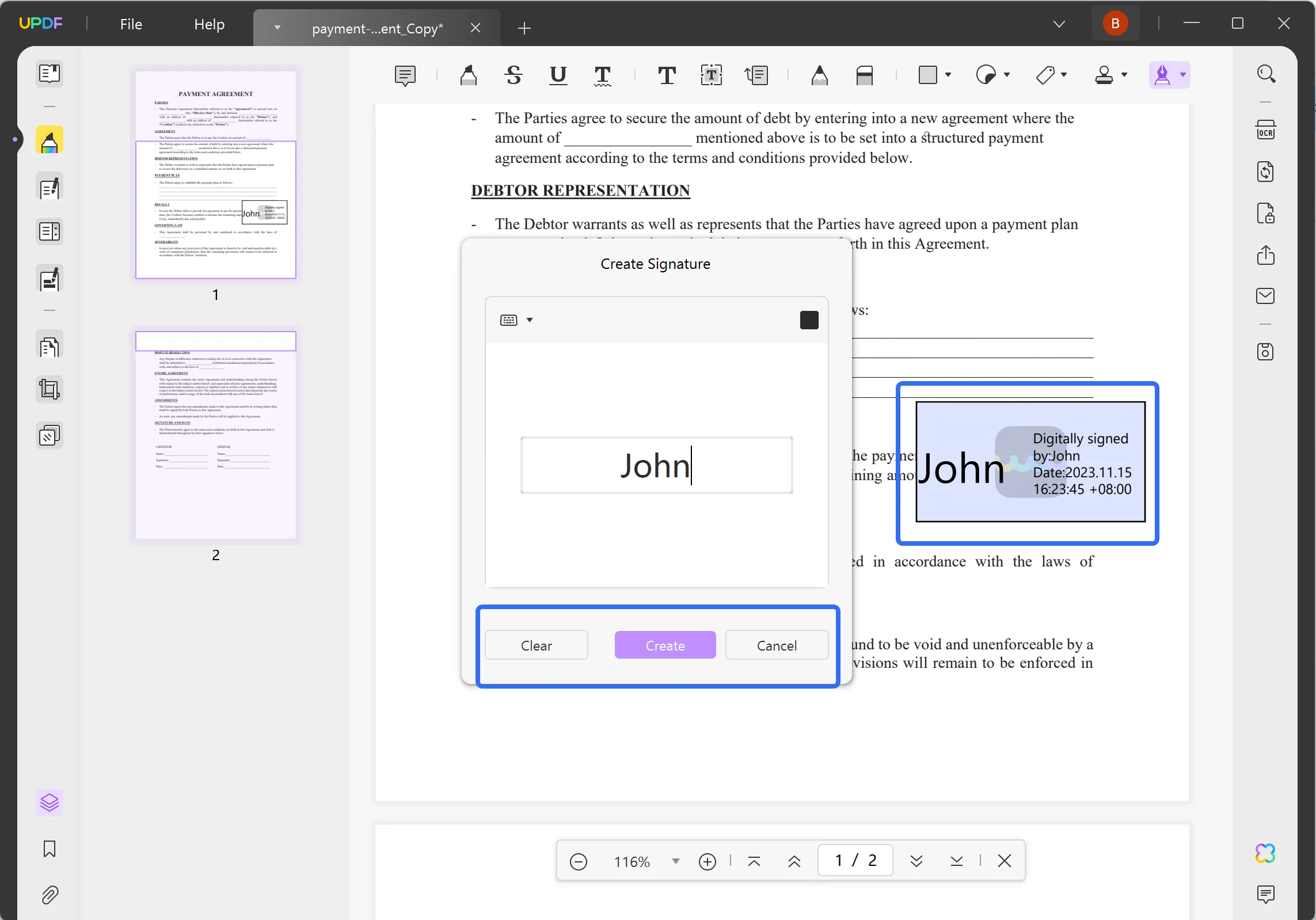Click the Create button to confirm signature

click(x=665, y=645)
